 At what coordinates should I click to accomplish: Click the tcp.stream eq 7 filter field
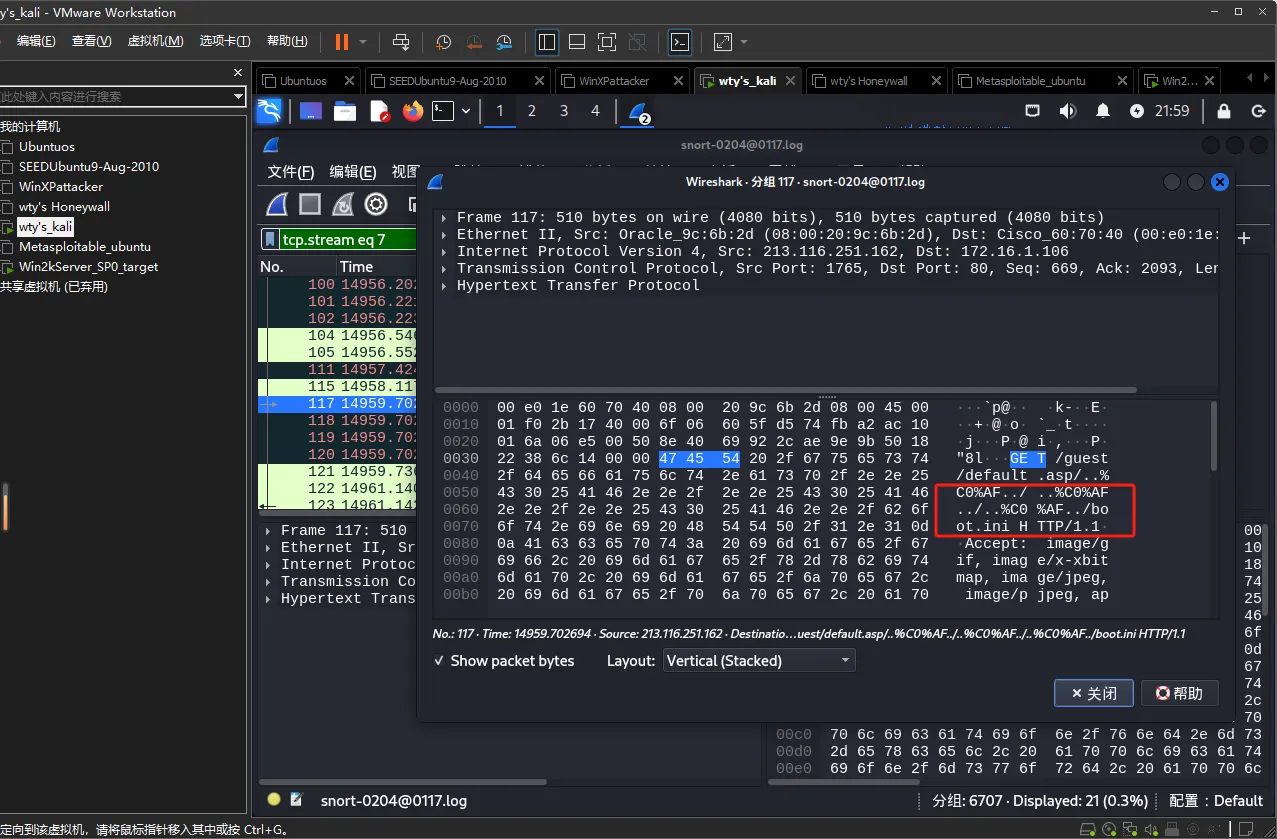coord(347,239)
